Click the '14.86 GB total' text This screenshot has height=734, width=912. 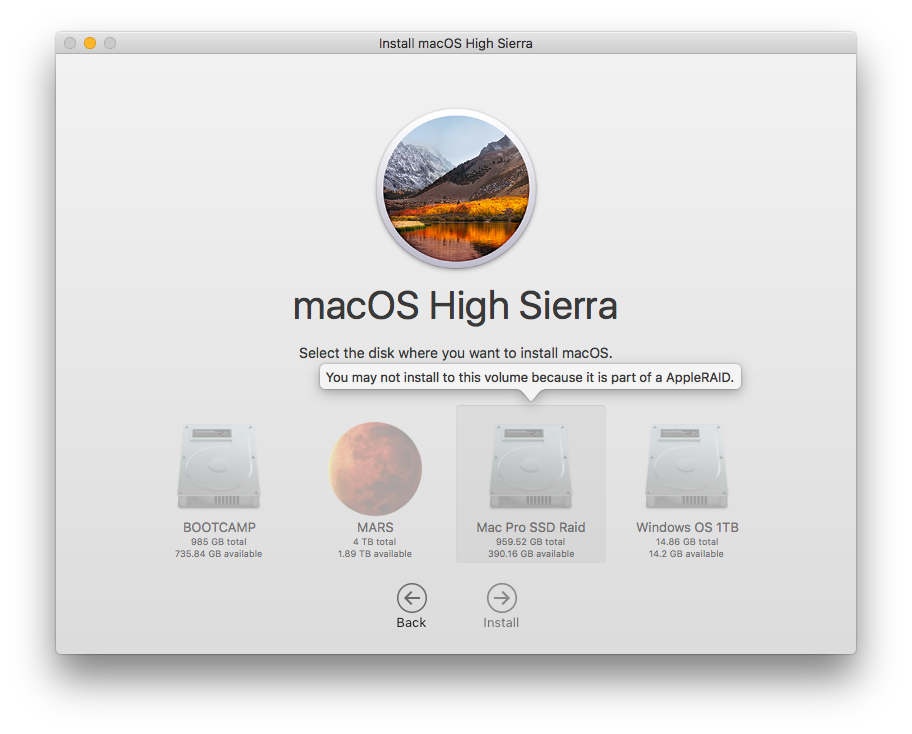pos(687,541)
